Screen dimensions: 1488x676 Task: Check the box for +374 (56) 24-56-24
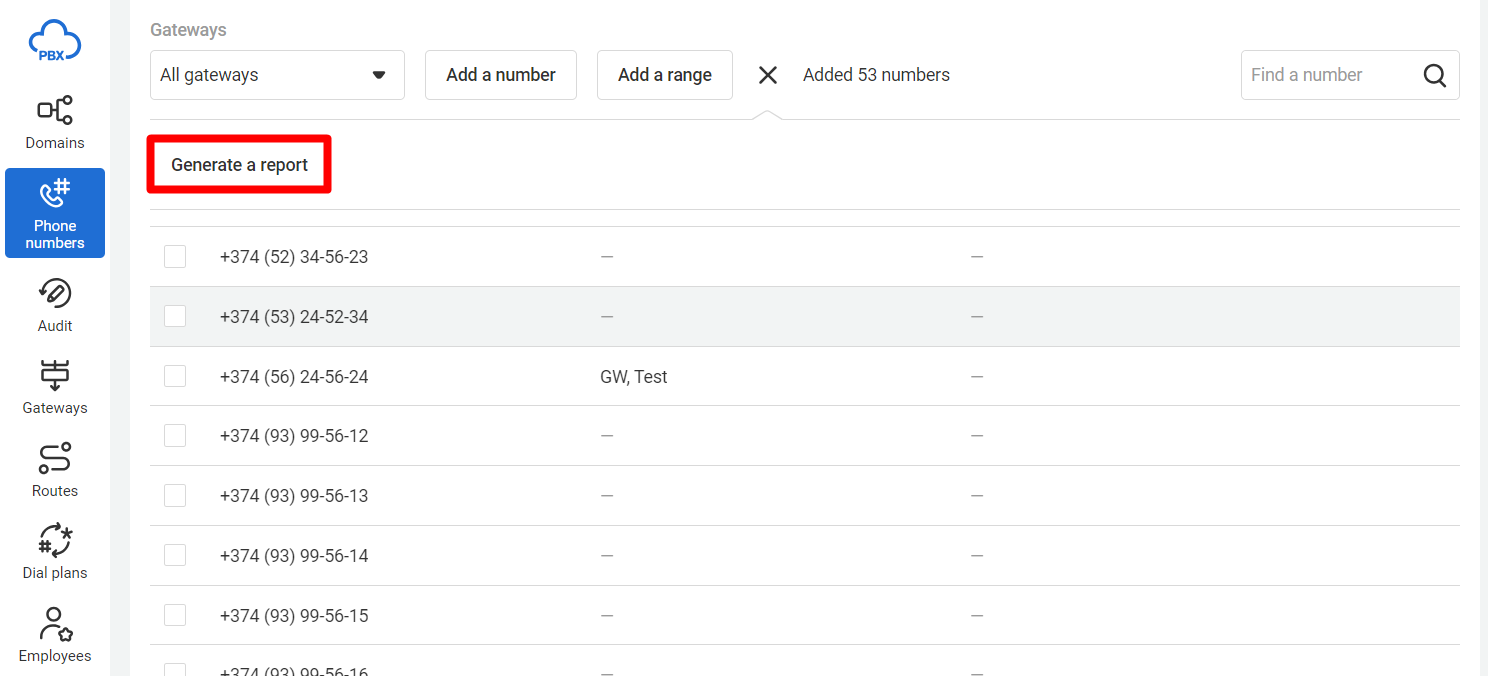(x=175, y=376)
